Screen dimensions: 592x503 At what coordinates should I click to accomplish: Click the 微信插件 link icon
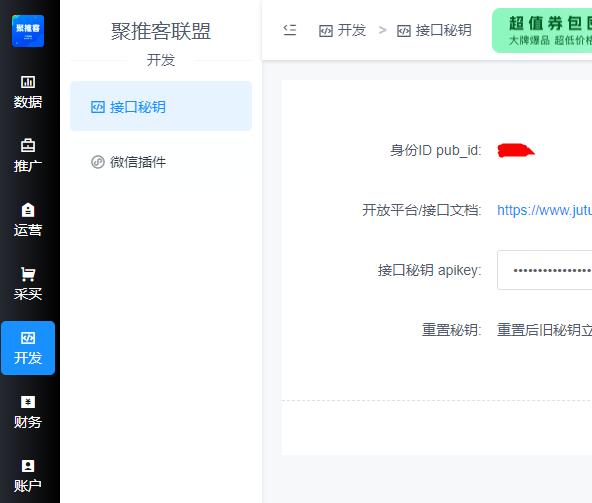(x=98, y=162)
